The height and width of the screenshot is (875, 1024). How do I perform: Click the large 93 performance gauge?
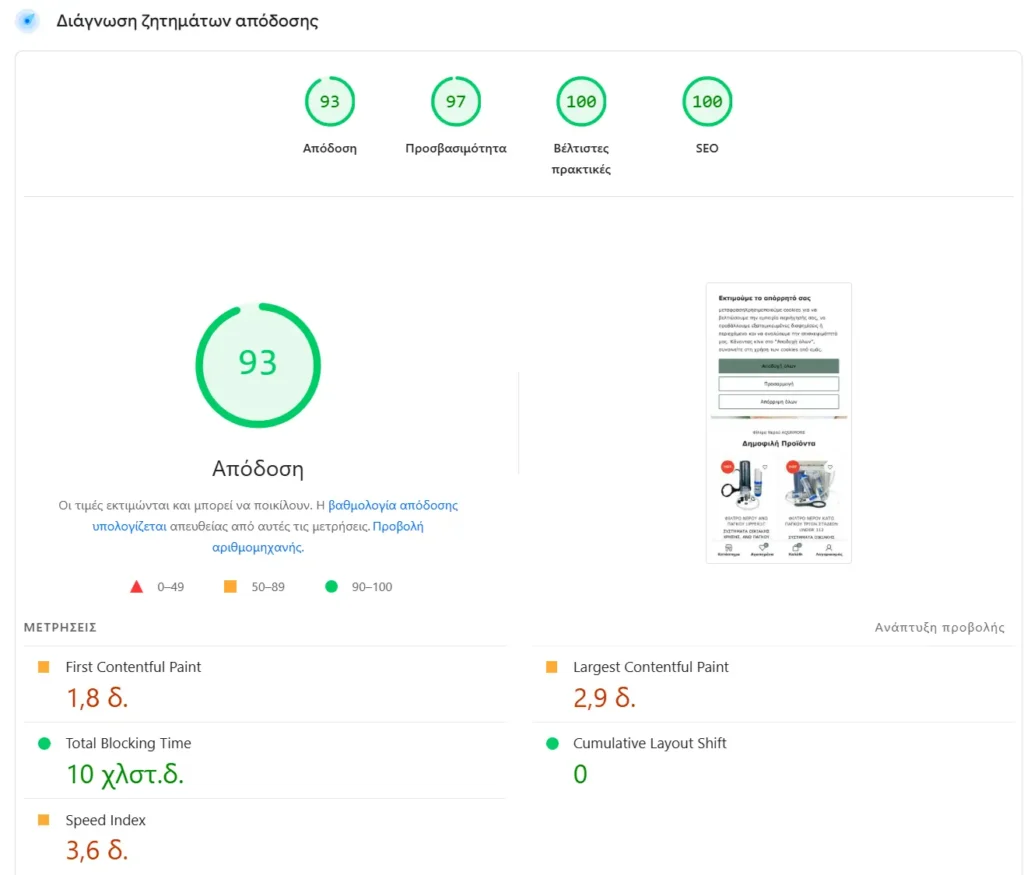point(258,364)
